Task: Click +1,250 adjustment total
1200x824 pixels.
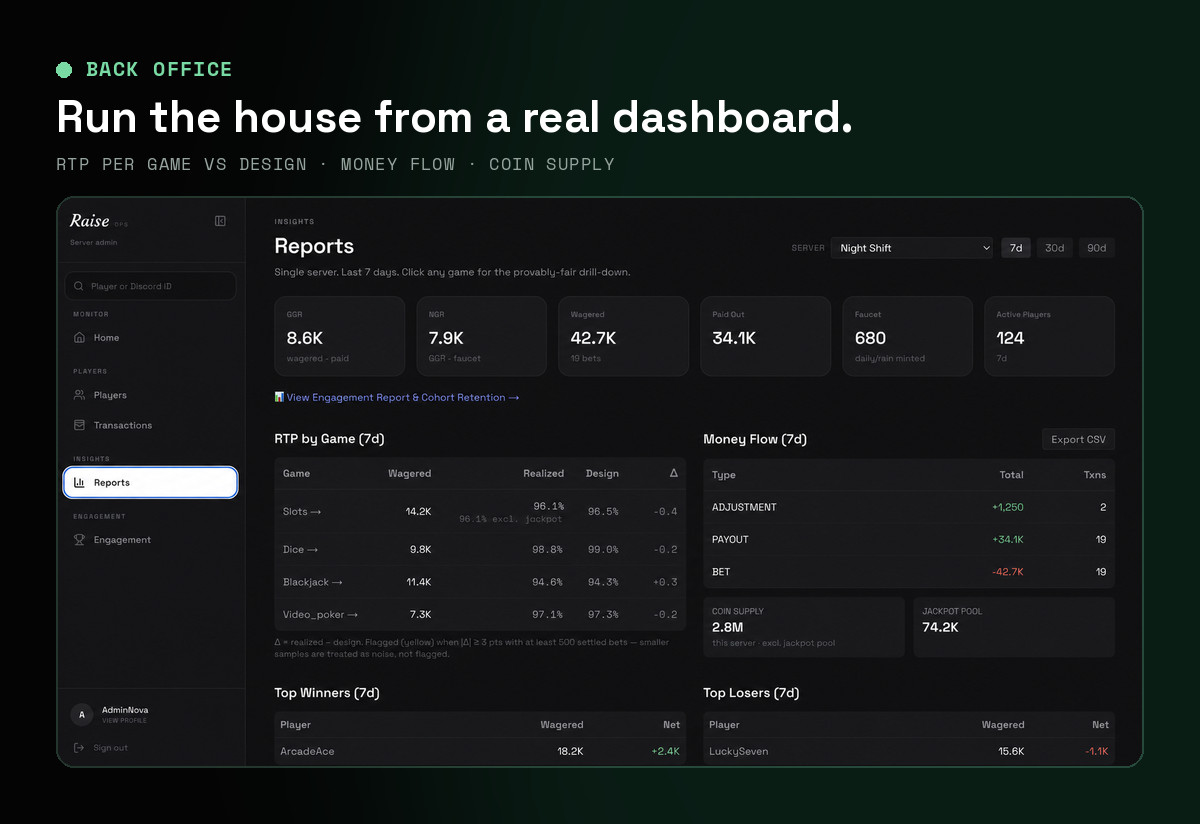Action: point(1007,507)
